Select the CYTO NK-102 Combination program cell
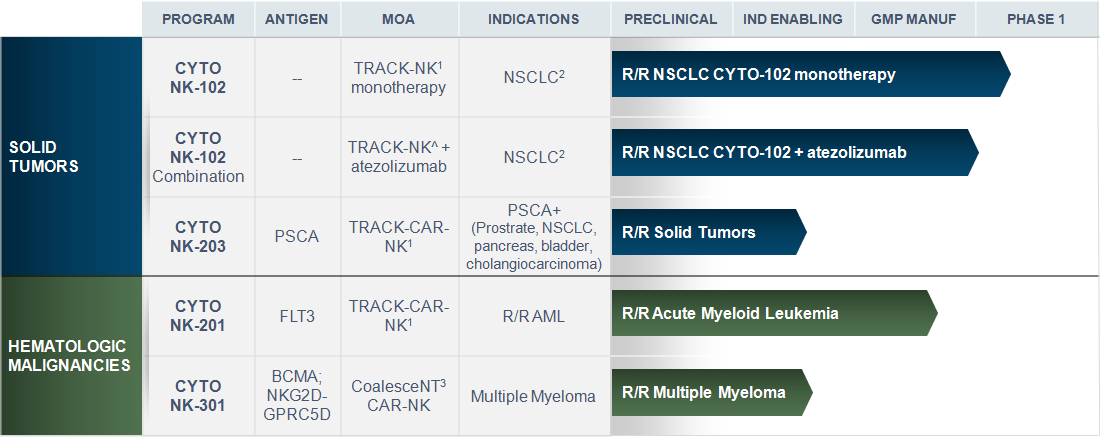 point(199,157)
